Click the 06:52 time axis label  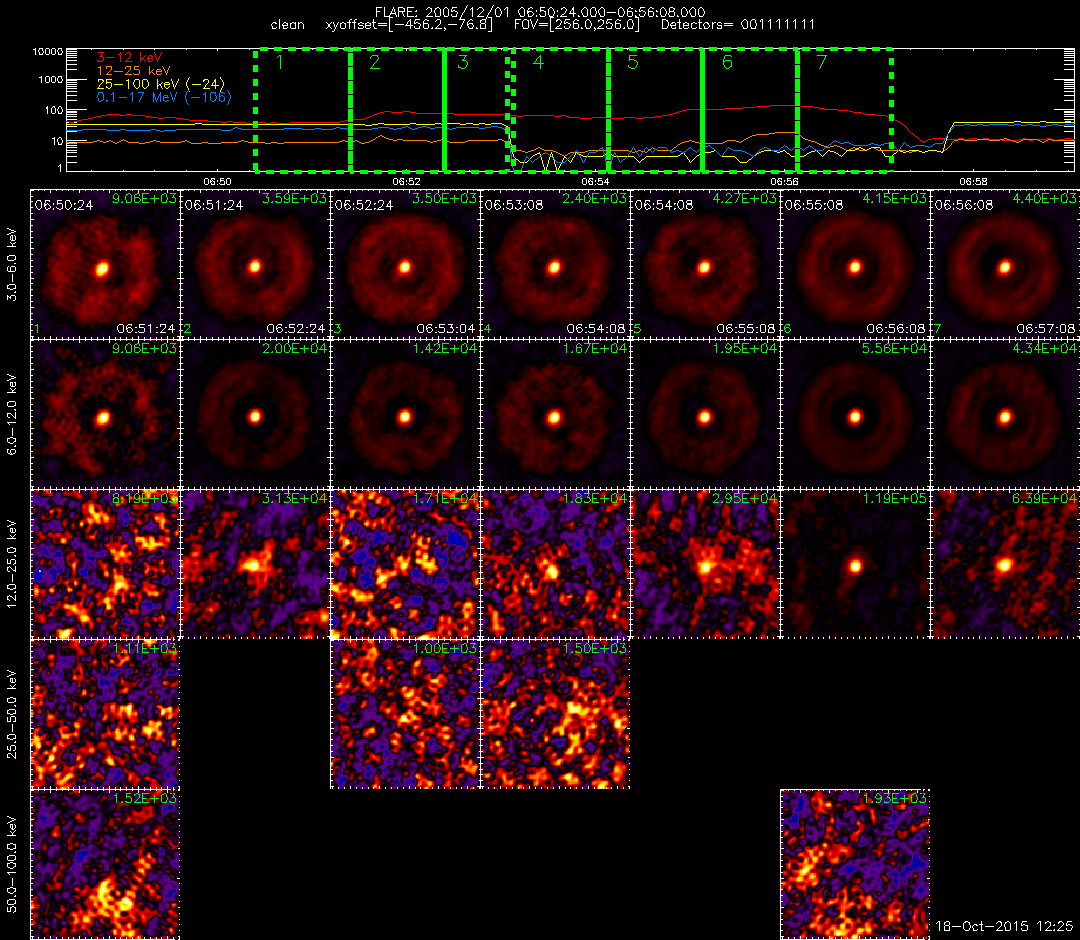click(x=406, y=182)
